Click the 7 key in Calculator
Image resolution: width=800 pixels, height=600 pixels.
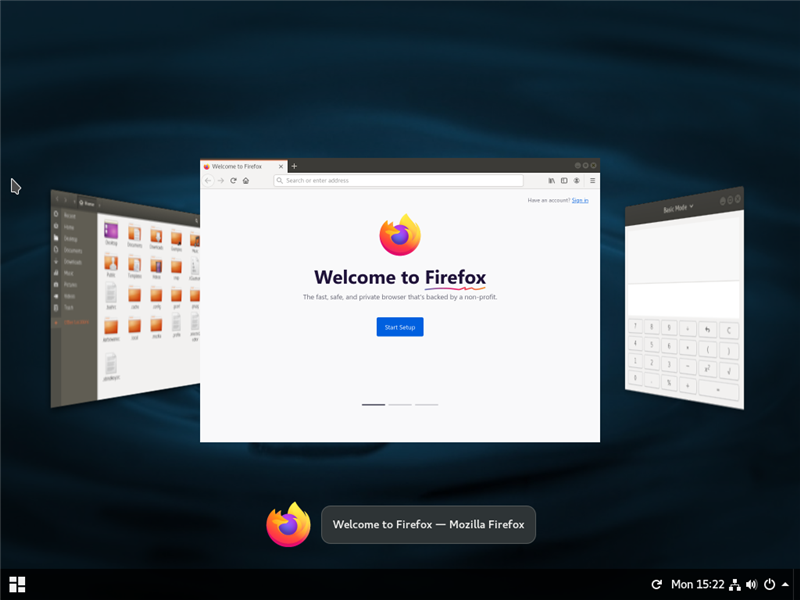[x=635, y=326]
